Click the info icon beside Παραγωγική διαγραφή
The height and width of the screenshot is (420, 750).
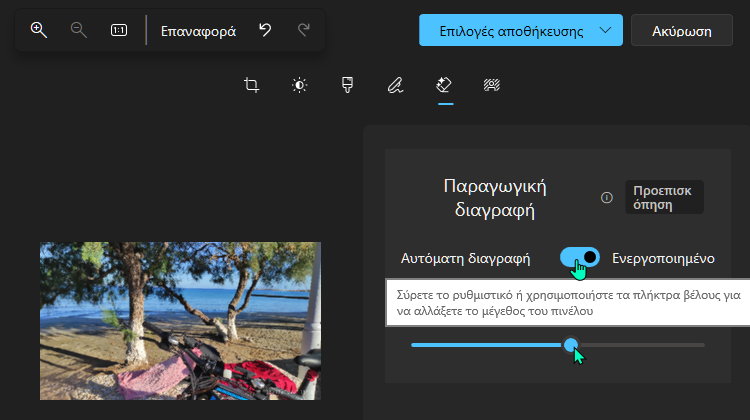tap(606, 198)
